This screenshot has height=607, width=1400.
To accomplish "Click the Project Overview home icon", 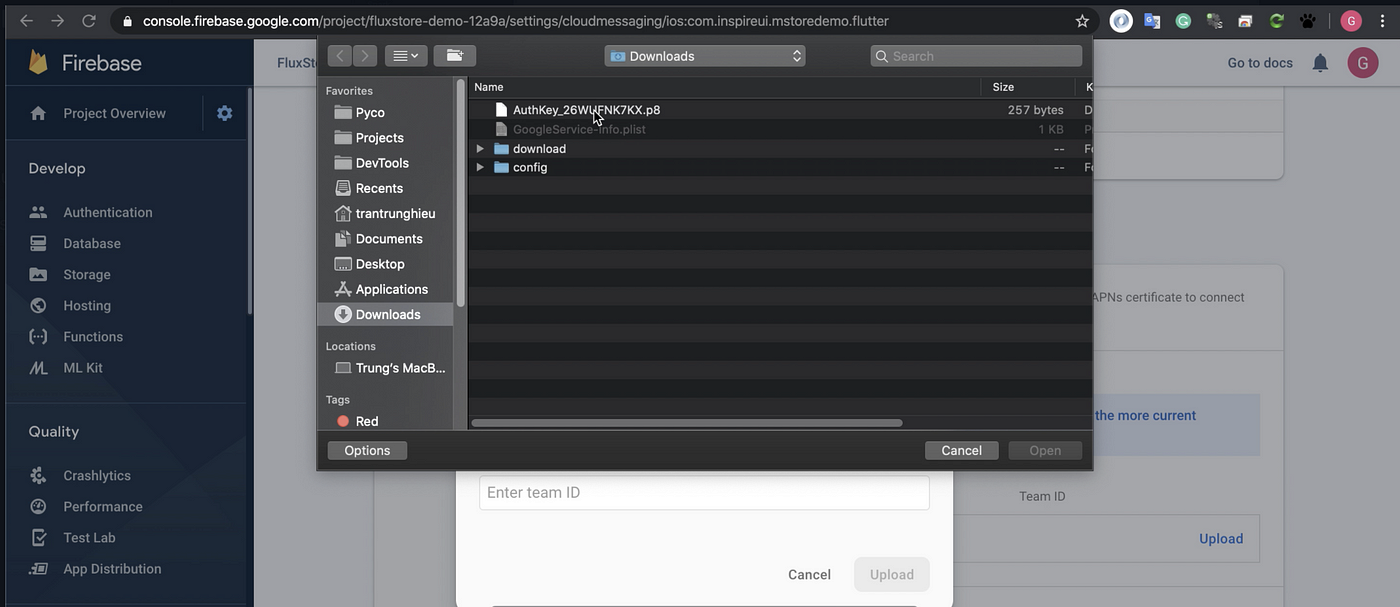I will [x=38, y=113].
